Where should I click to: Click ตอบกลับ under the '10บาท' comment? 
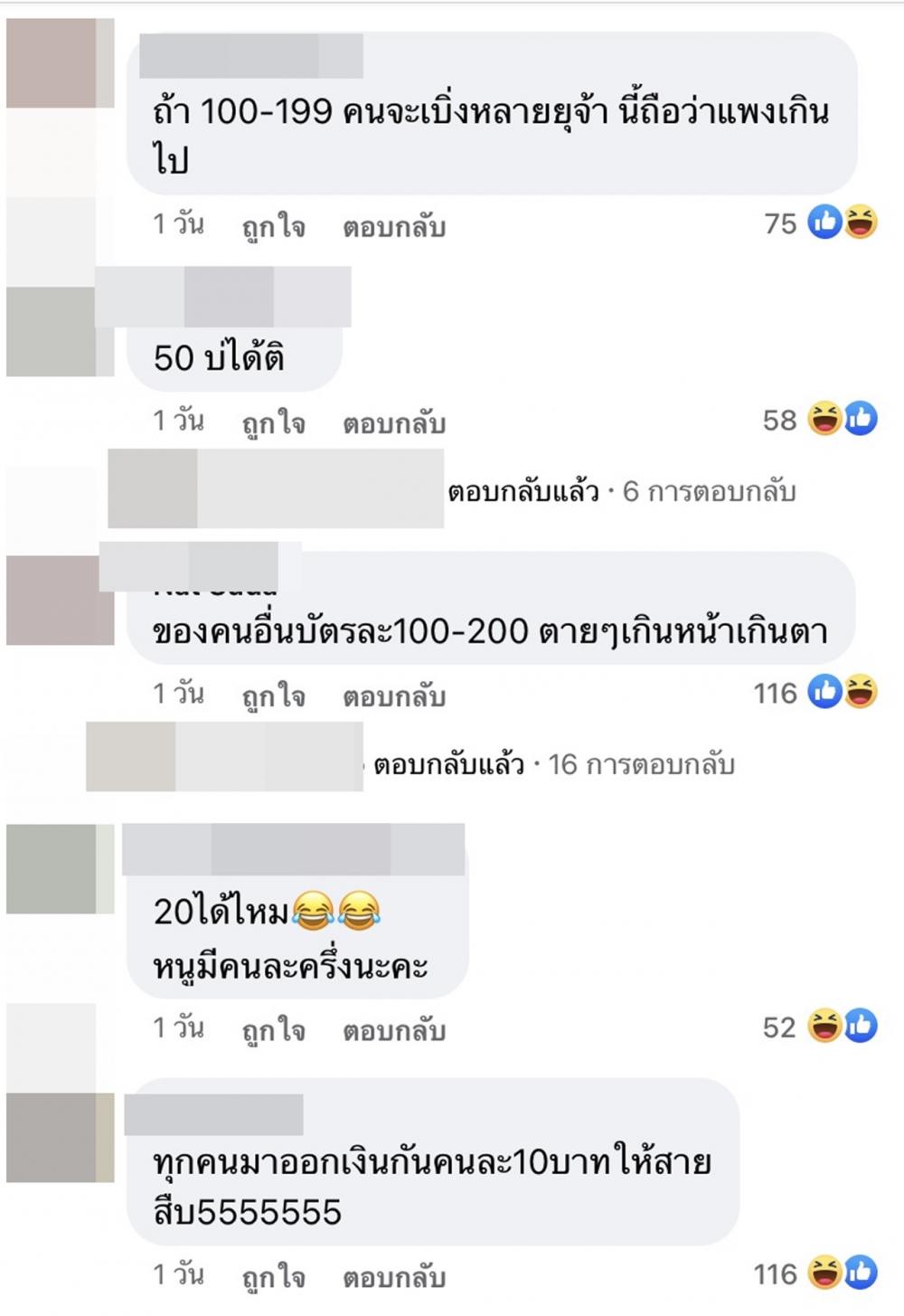point(394,1276)
